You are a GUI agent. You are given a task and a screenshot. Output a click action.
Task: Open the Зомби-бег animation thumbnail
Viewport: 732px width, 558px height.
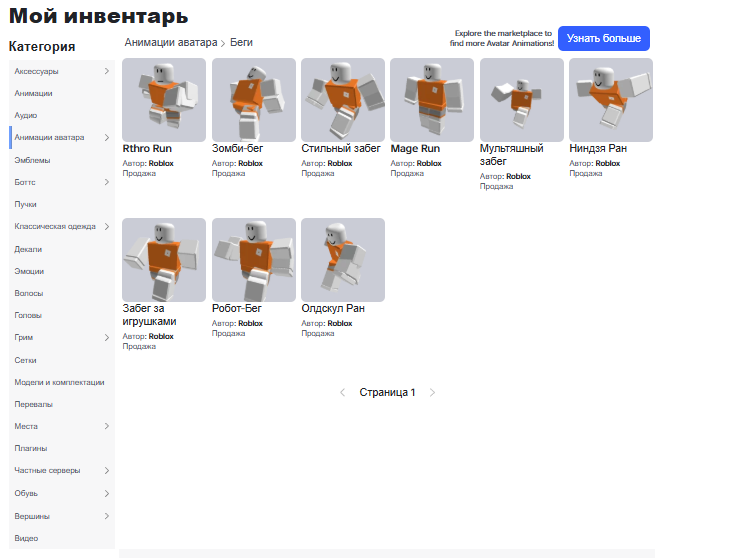tap(253, 100)
